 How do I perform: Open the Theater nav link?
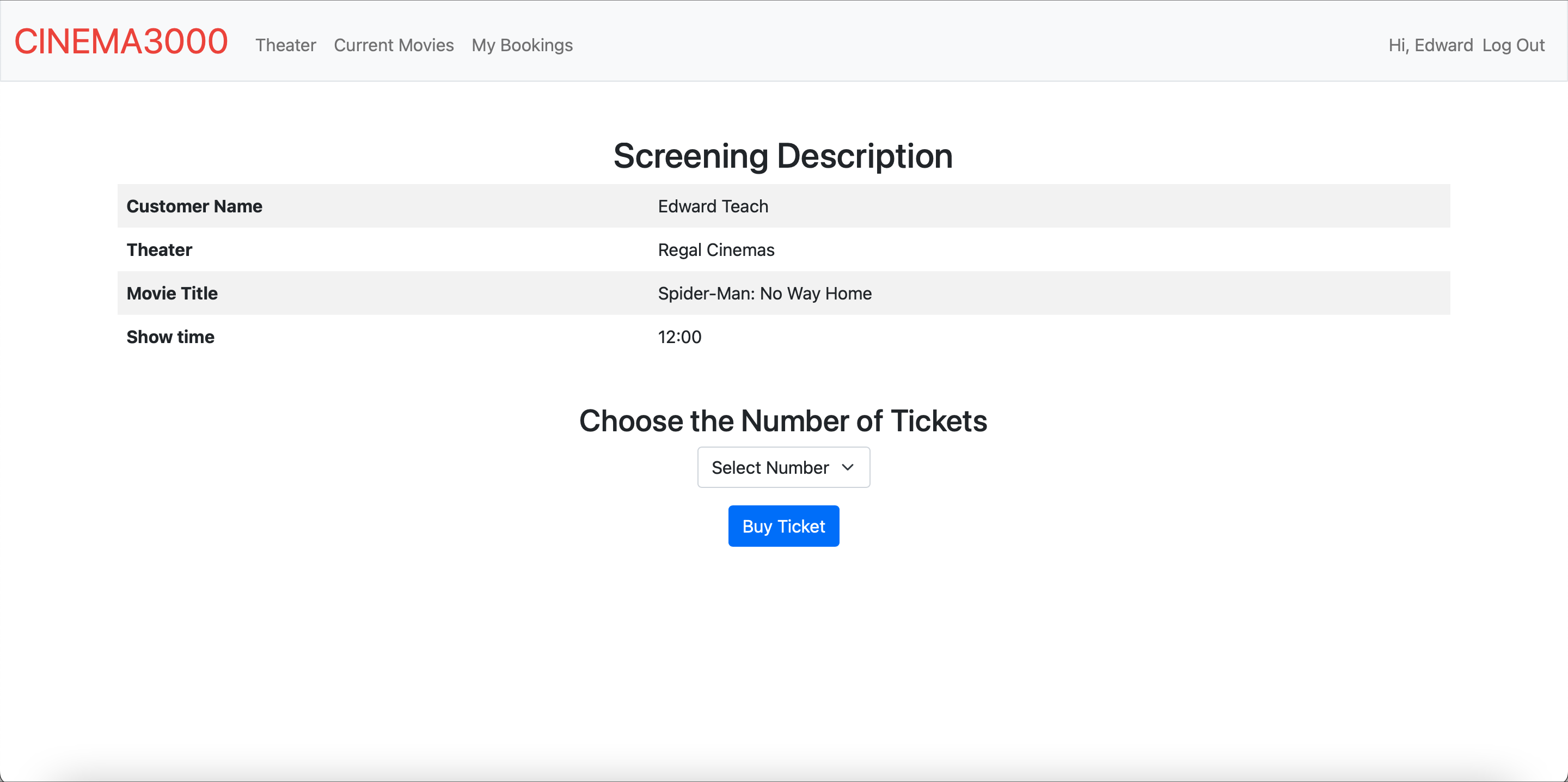(x=285, y=45)
